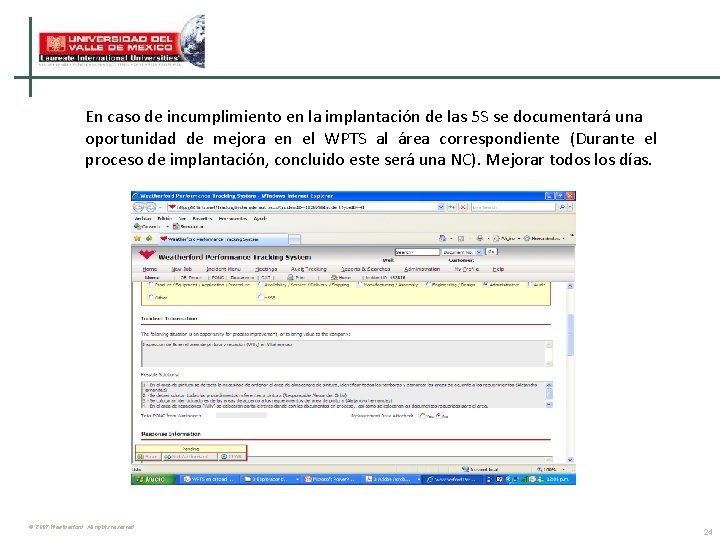Open the Meetings navigation link
This screenshot has height=540, width=720.
pyautogui.click(x=266, y=269)
